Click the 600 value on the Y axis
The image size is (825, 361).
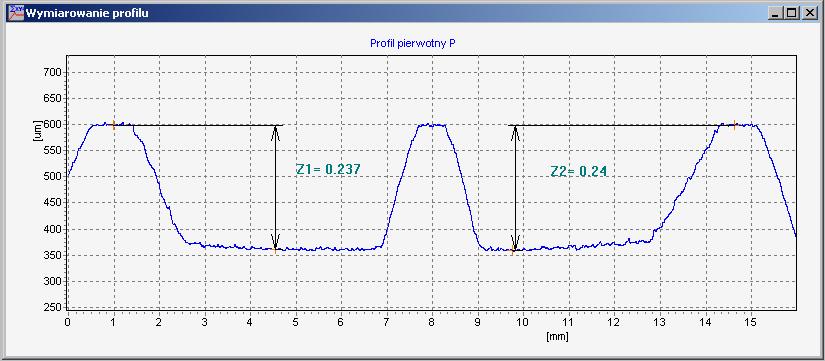click(54, 125)
